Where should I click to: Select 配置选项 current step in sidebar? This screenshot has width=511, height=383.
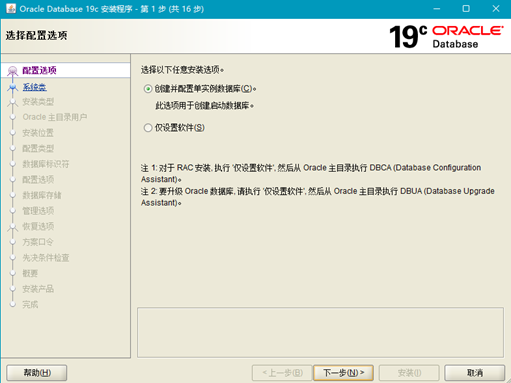[x=39, y=70]
